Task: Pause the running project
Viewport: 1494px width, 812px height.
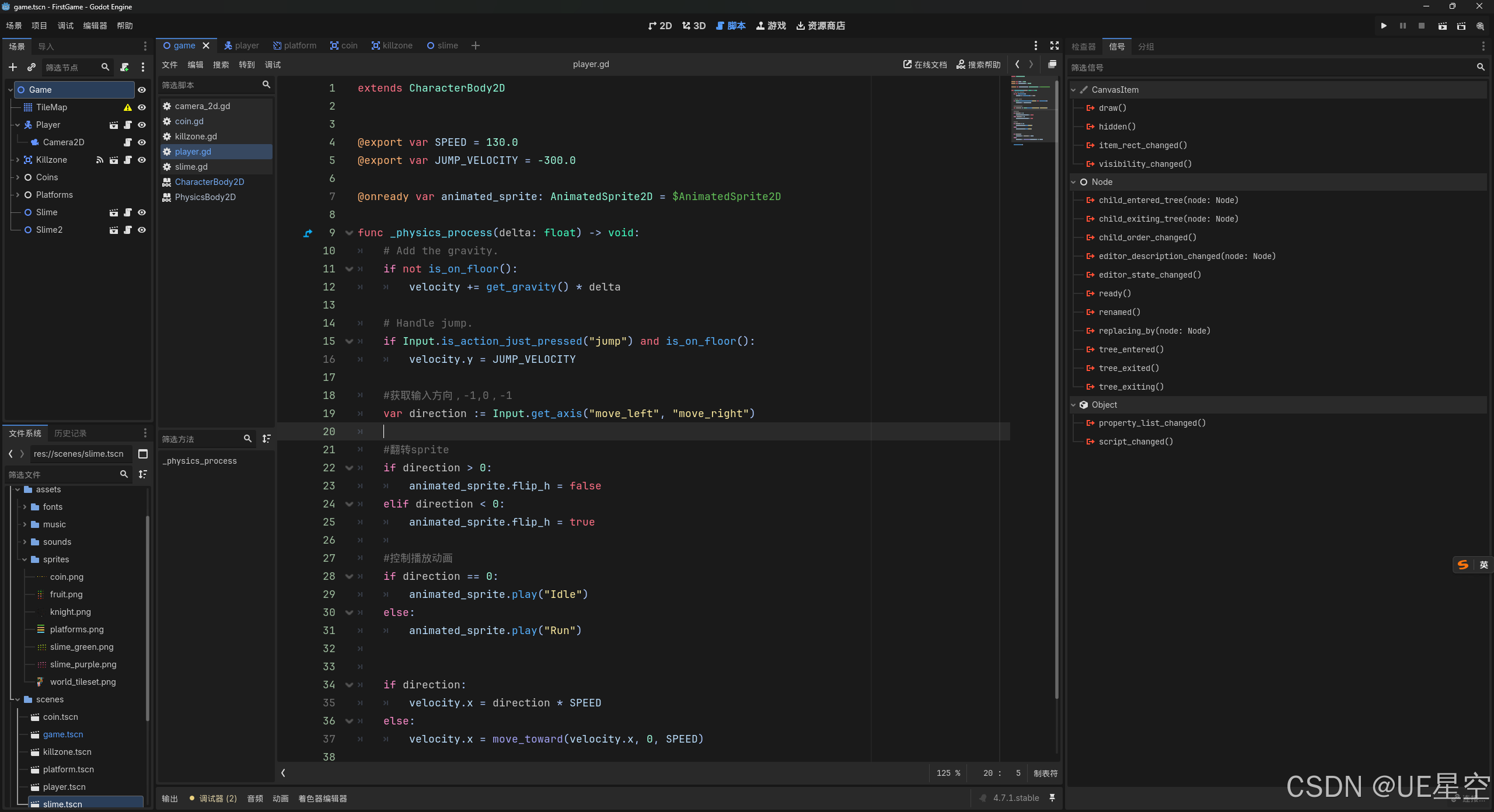Action: [1403, 26]
